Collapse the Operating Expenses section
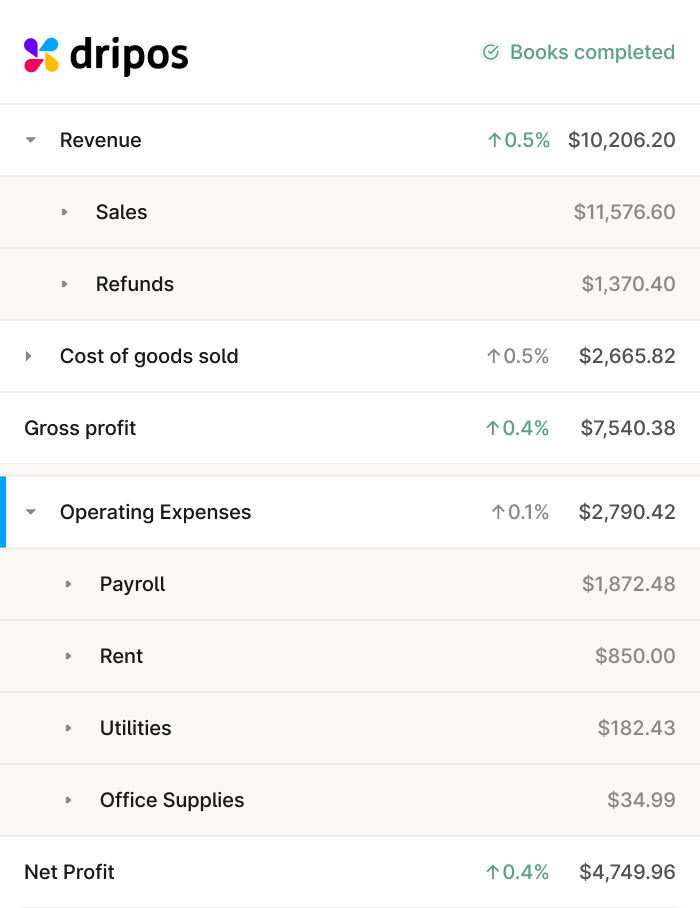Screen dimensions: 700x908 coord(31,513)
